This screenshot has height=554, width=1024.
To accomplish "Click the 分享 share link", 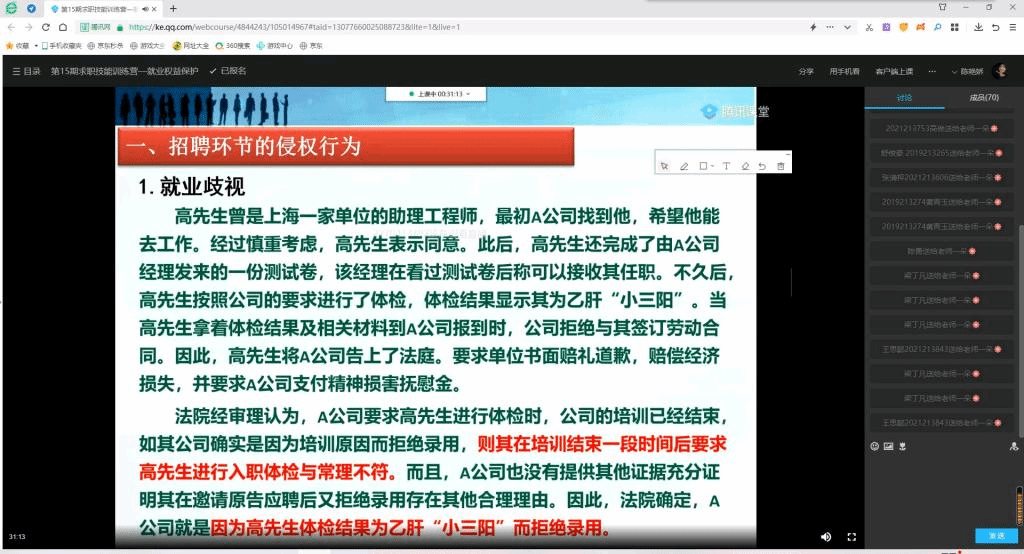I will [x=806, y=71].
